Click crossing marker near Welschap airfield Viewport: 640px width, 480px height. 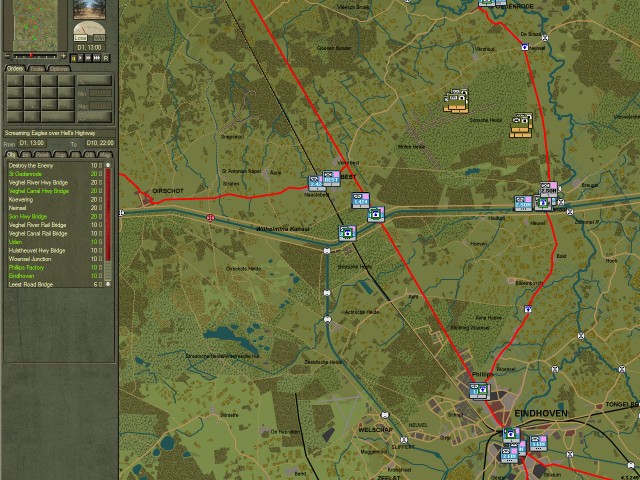[384, 415]
